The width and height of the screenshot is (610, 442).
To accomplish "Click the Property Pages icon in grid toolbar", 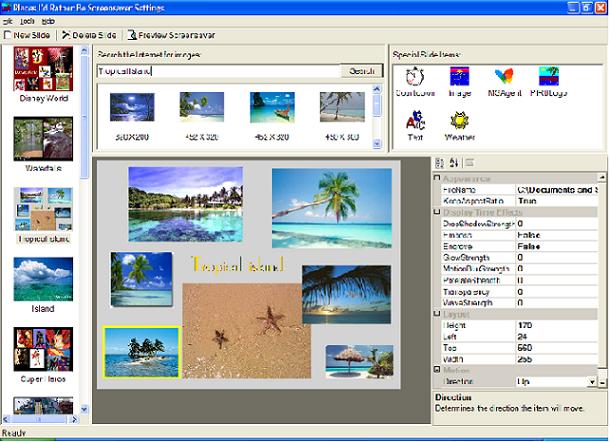I will point(470,163).
